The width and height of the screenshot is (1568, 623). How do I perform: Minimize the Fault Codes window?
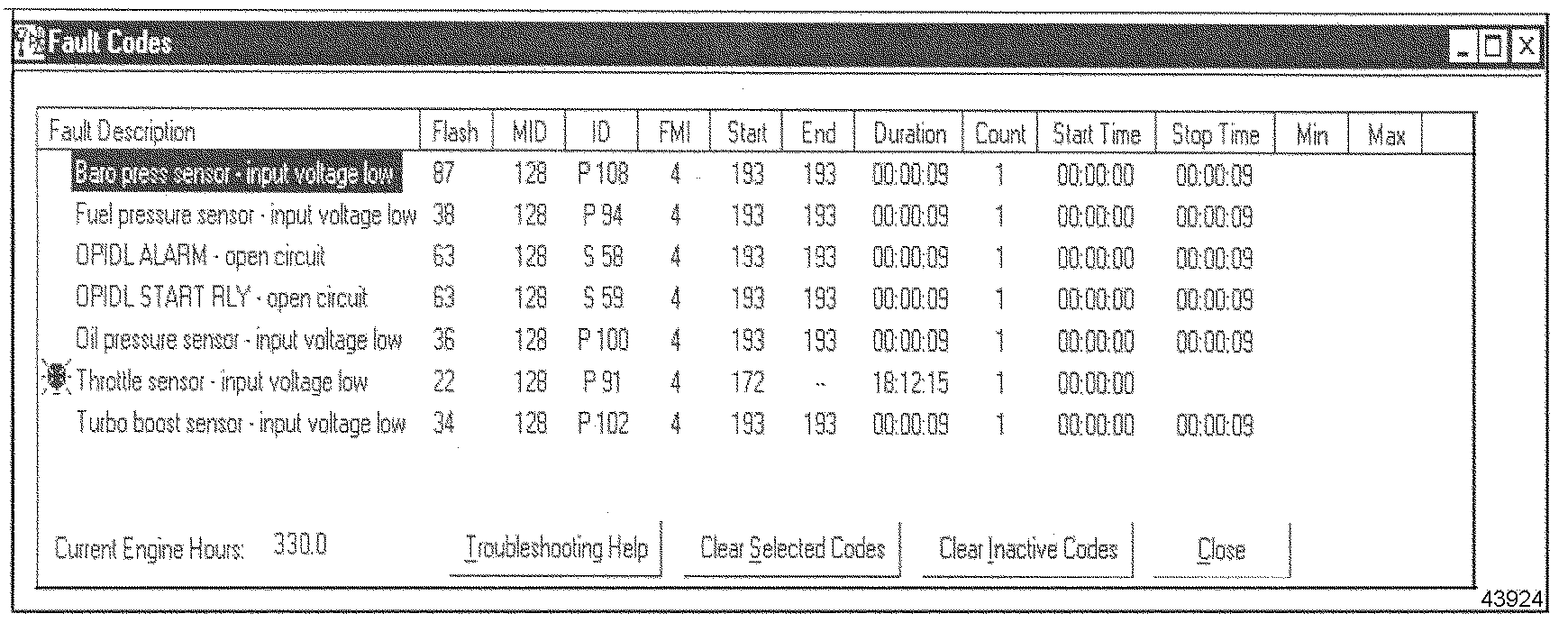click(x=1462, y=46)
